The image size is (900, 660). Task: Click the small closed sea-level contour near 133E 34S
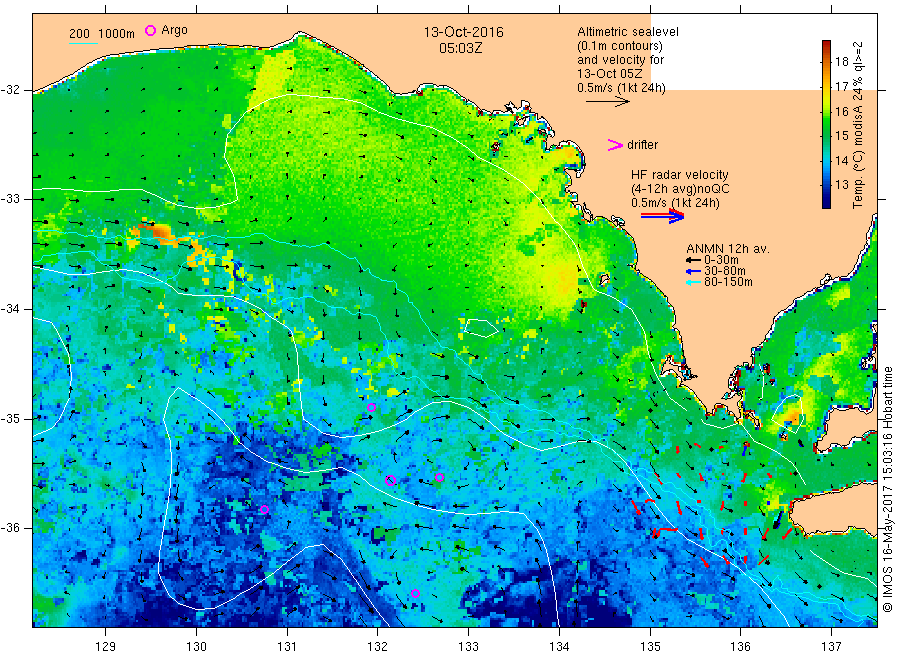(480, 328)
